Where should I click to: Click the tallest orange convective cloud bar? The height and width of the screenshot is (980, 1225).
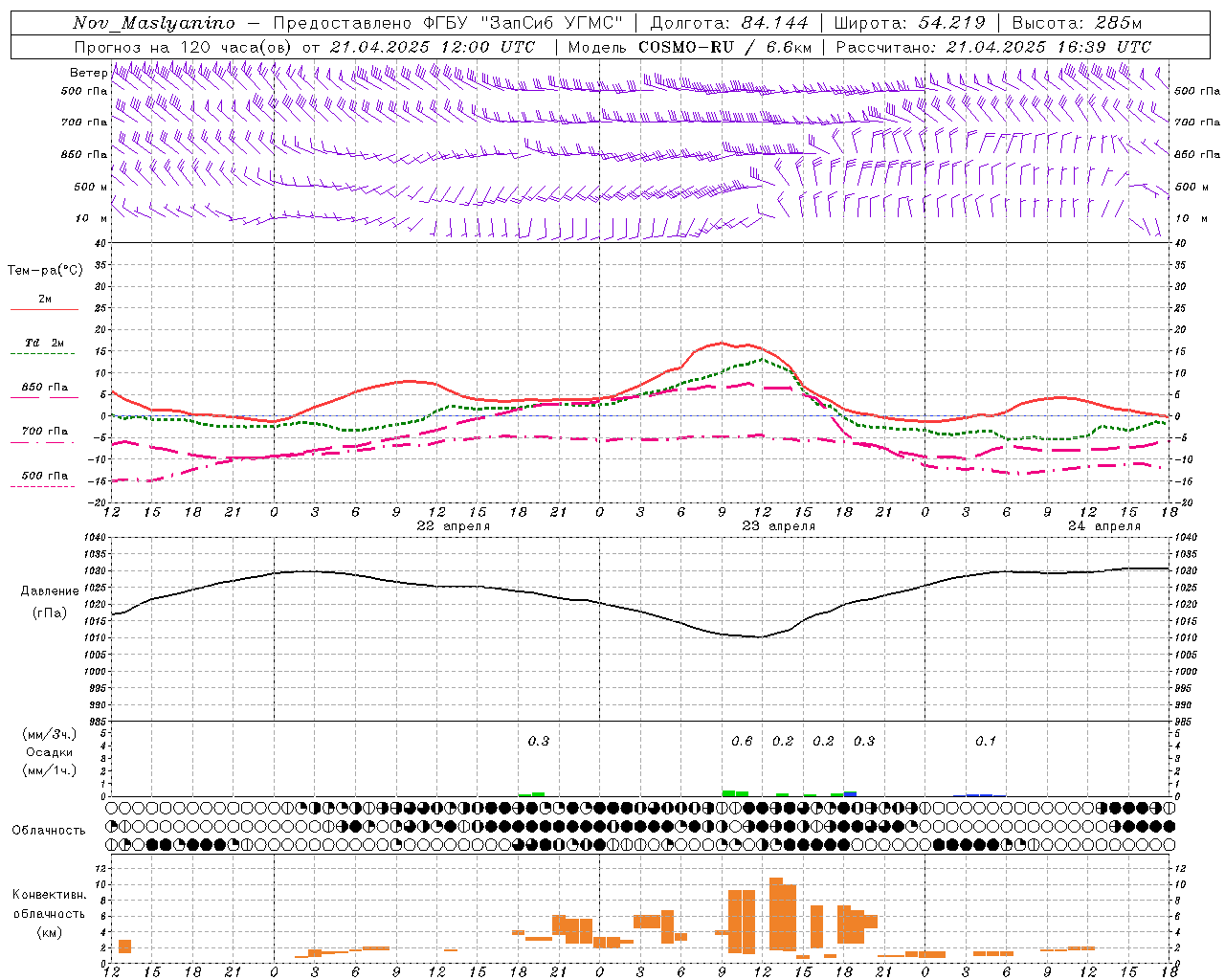click(776, 914)
